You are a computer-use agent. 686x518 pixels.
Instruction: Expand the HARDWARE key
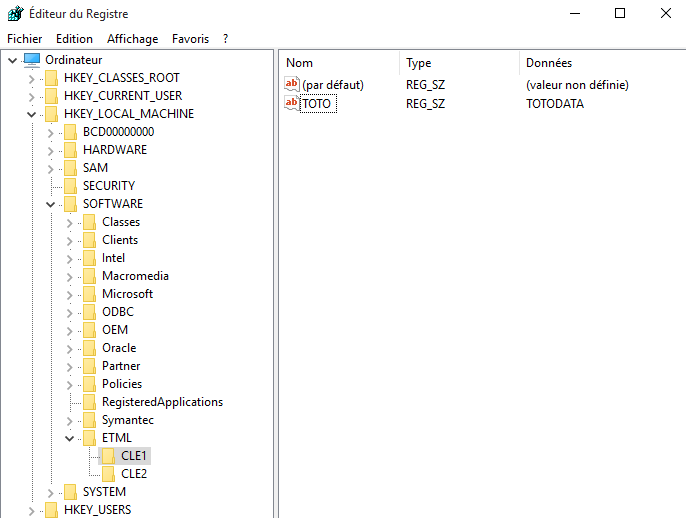[51, 150]
